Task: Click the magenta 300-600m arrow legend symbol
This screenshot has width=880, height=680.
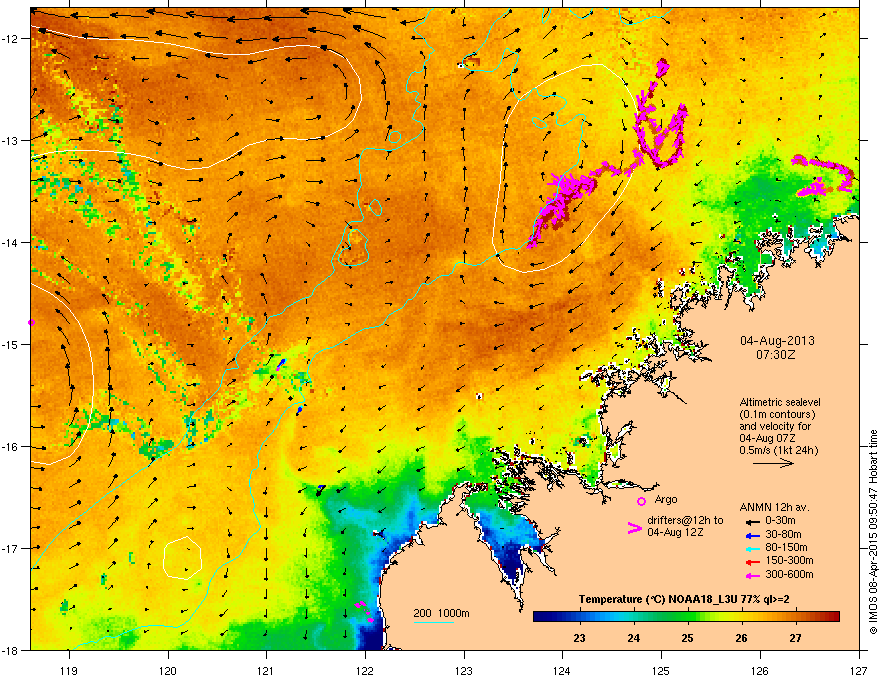Action: pyautogui.click(x=753, y=576)
